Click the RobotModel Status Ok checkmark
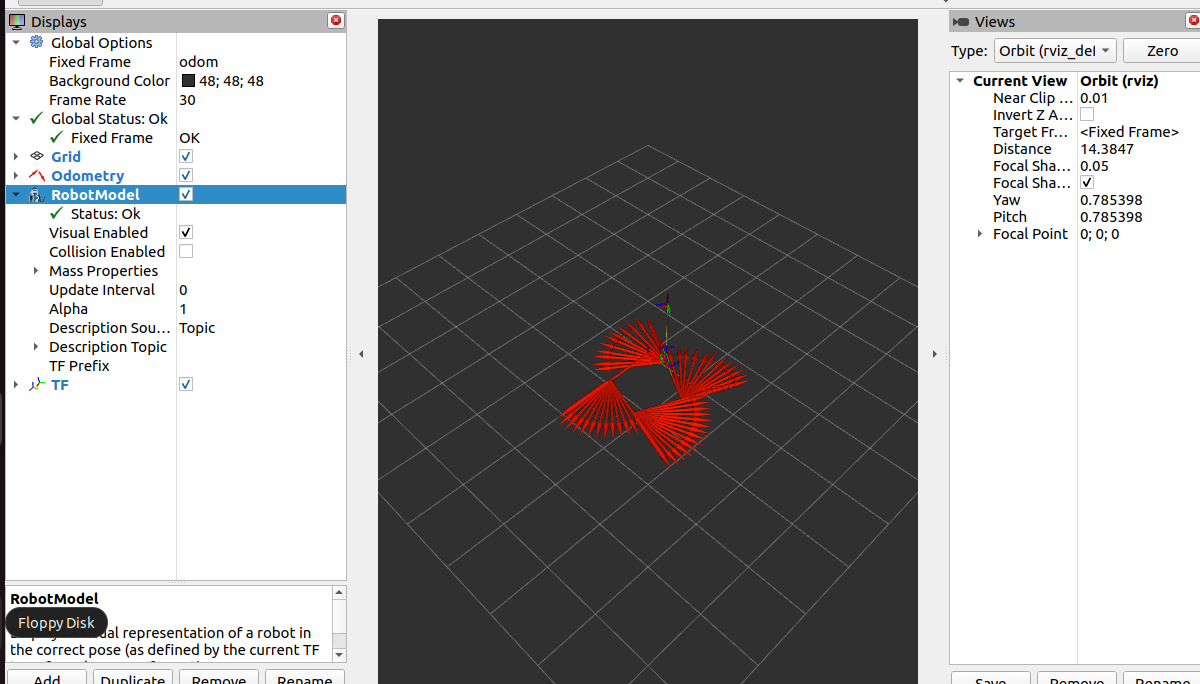 click(x=57, y=213)
